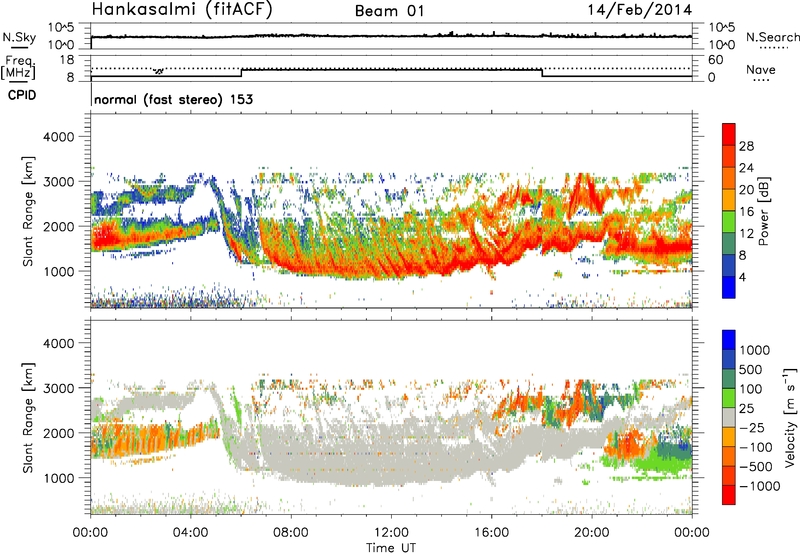
Task: Click the "3000" tick of the velocity panel
Action: click(58, 388)
